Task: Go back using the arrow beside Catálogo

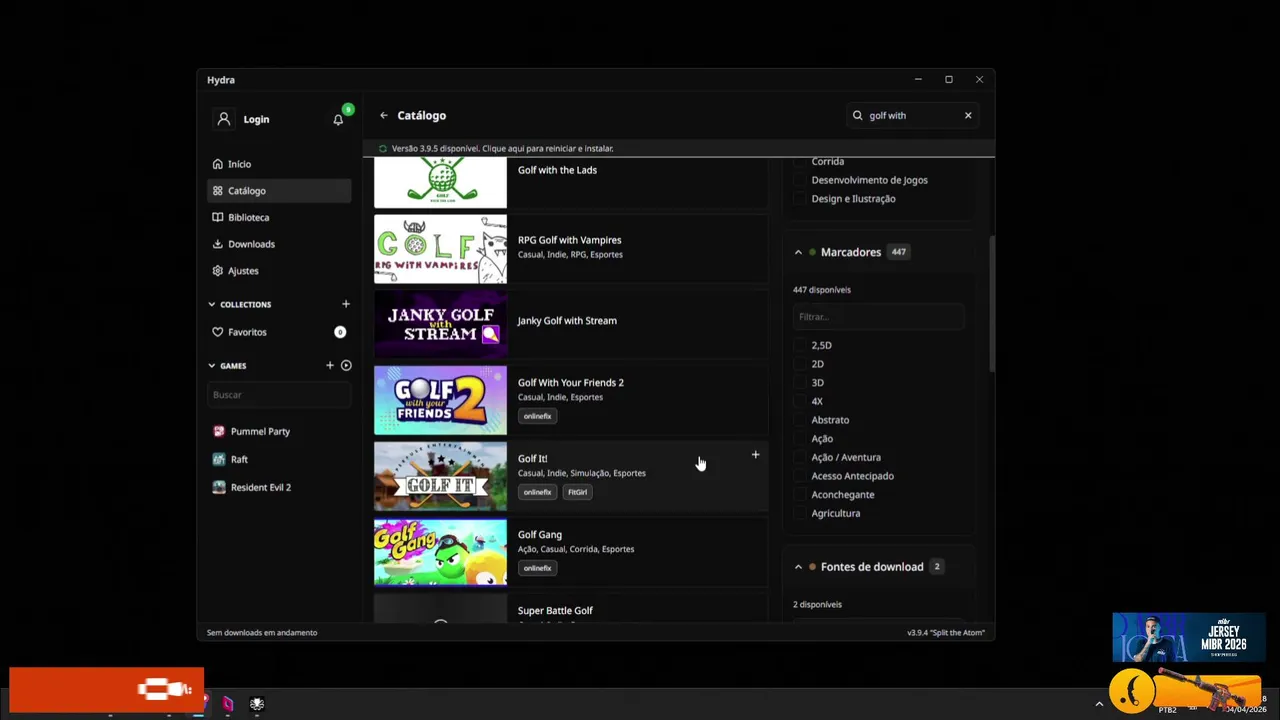Action: [x=383, y=115]
